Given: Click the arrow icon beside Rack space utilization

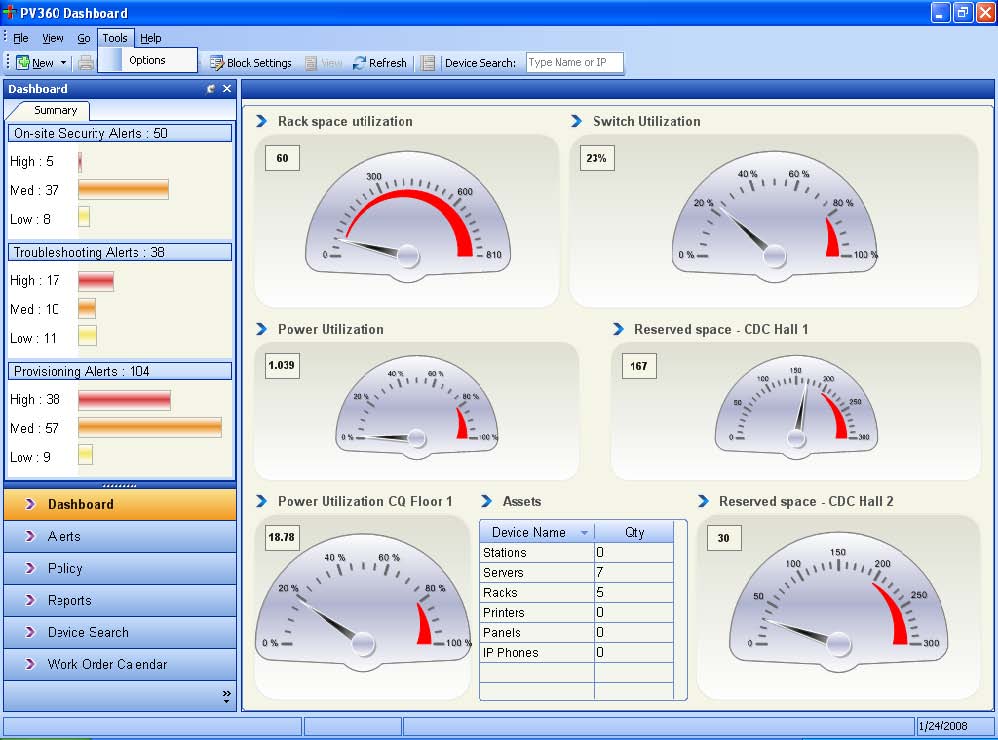Looking at the screenshot, I should pos(262,121).
